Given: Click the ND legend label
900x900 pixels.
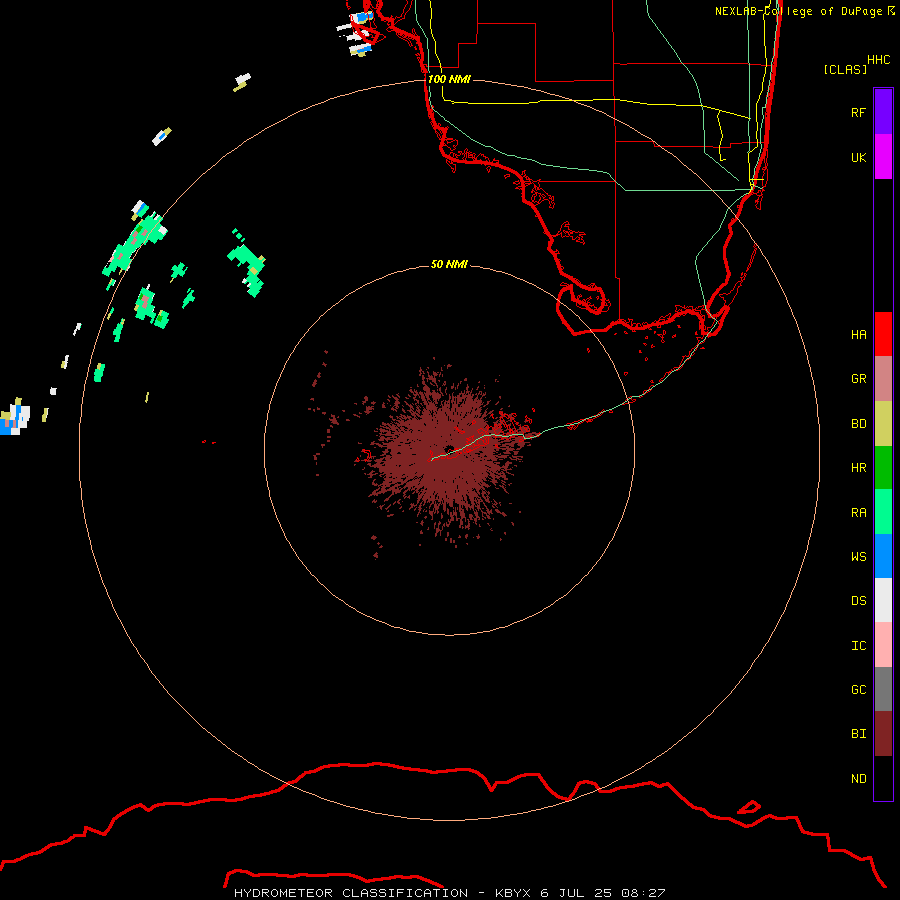Looking at the screenshot, I should 859,779.
